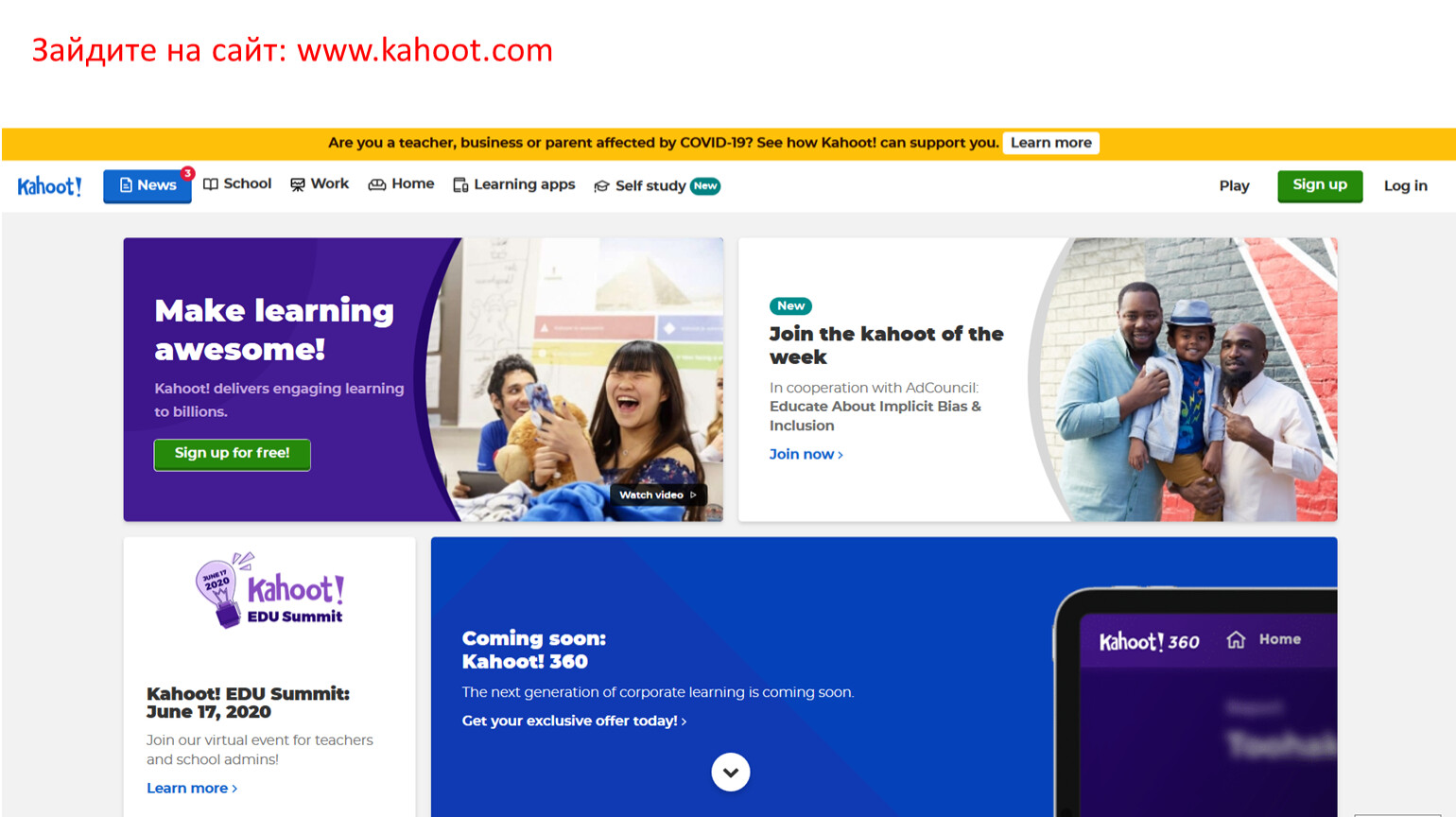Click the home icon in Kahoot! 360 mockup
The width and height of the screenshot is (1456, 817).
point(1236,640)
